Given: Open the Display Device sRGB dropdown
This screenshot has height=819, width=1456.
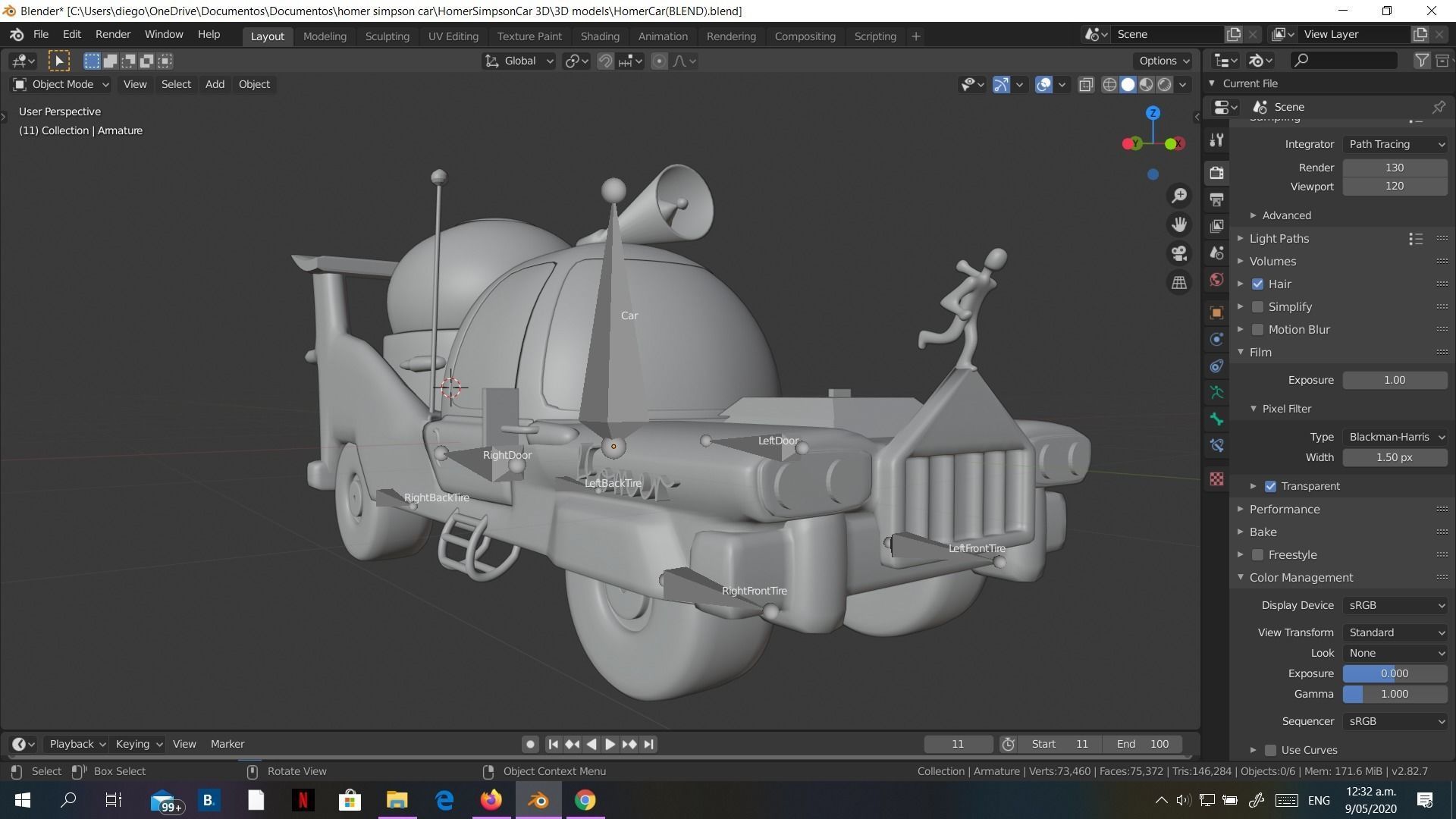Looking at the screenshot, I should click(x=1395, y=605).
